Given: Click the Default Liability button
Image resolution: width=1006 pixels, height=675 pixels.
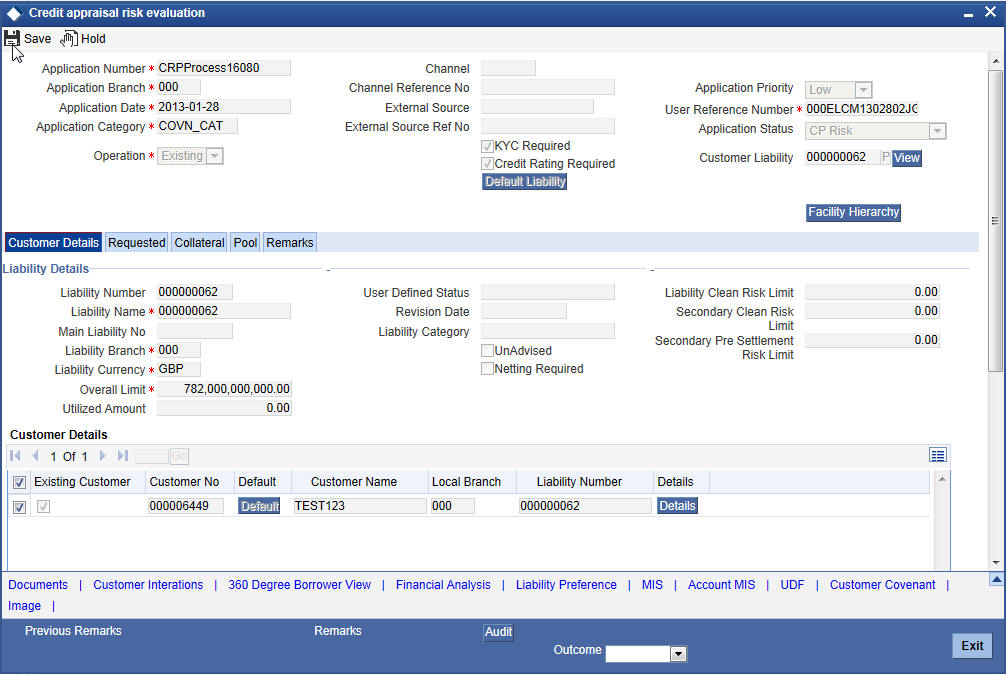Looking at the screenshot, I should point(525,182).
